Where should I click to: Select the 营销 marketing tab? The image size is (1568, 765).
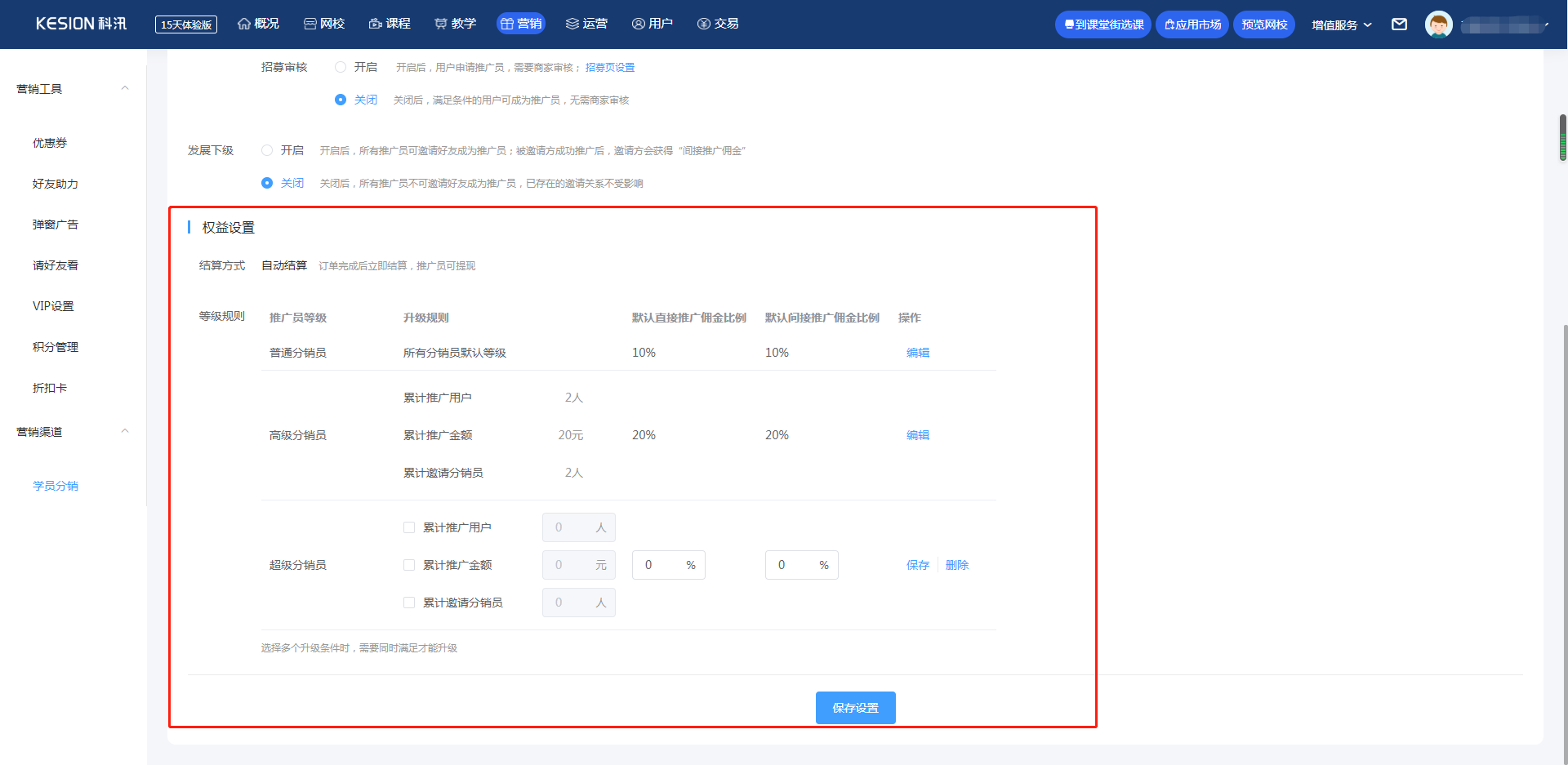(x=521, y=24)
